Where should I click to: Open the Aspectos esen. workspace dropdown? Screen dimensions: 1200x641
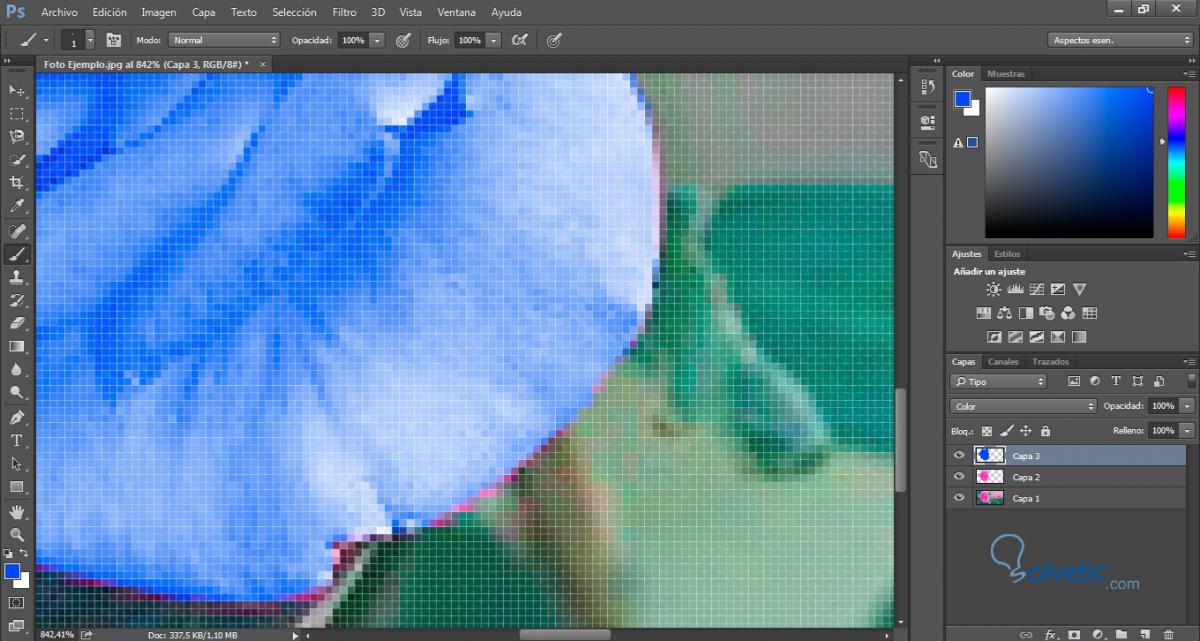(x=1120, y=40)
